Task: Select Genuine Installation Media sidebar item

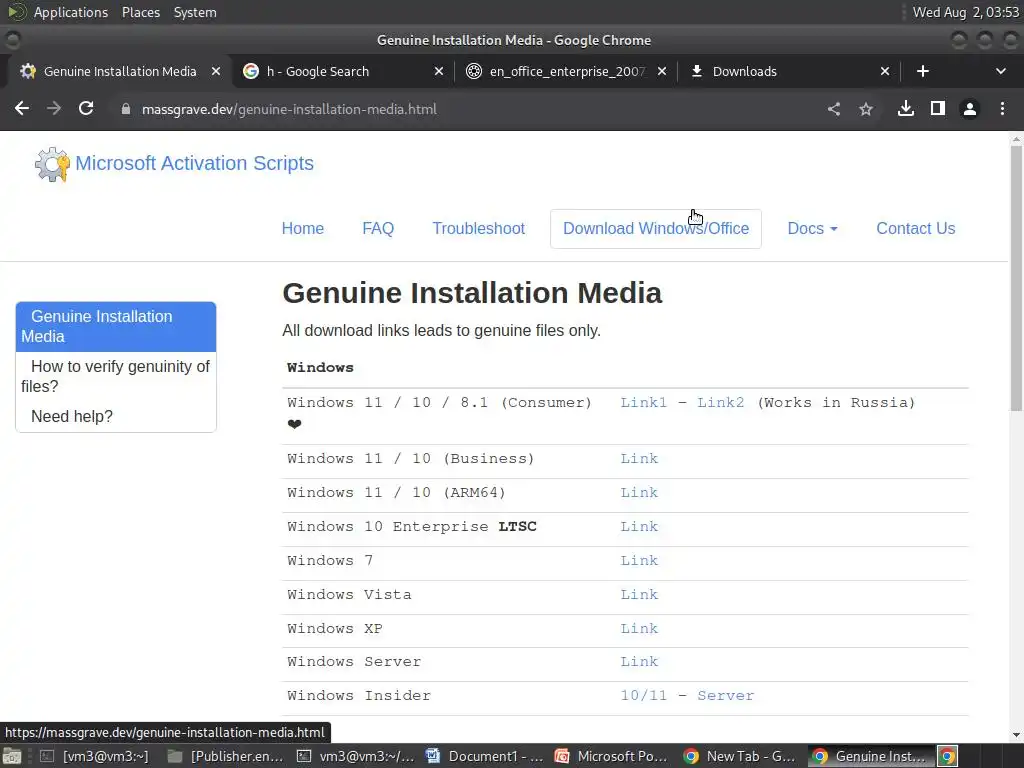Action: click(116, 327)
